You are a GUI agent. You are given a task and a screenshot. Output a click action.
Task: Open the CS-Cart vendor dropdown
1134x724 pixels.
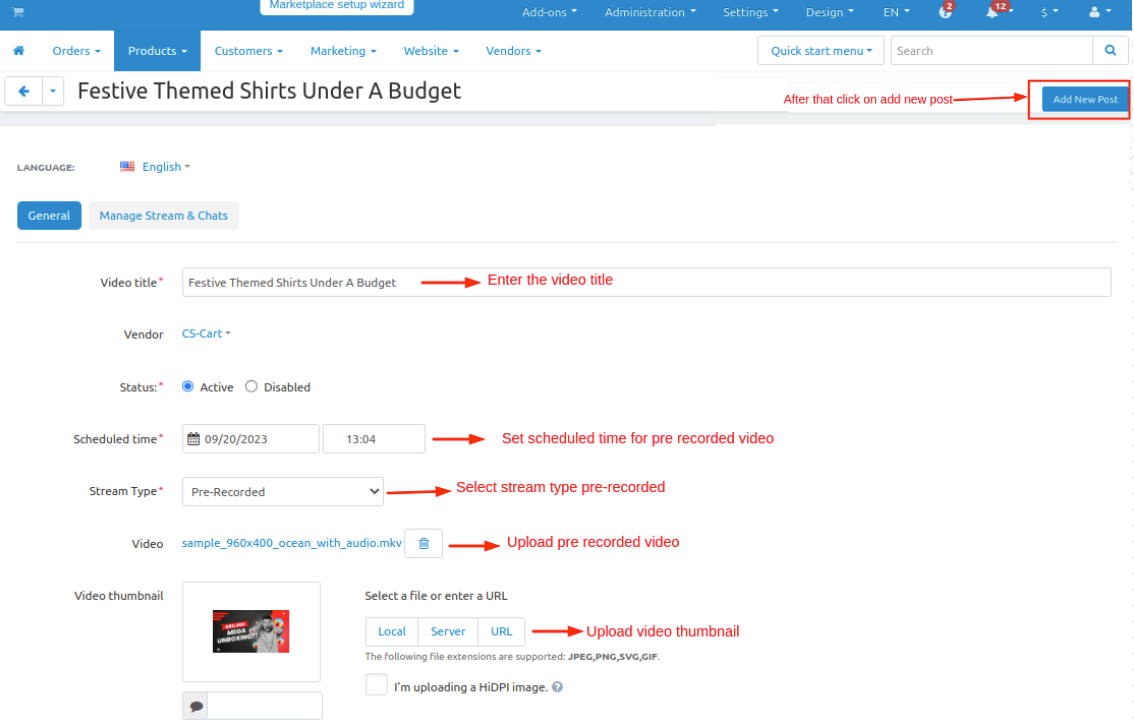point(206,334)
